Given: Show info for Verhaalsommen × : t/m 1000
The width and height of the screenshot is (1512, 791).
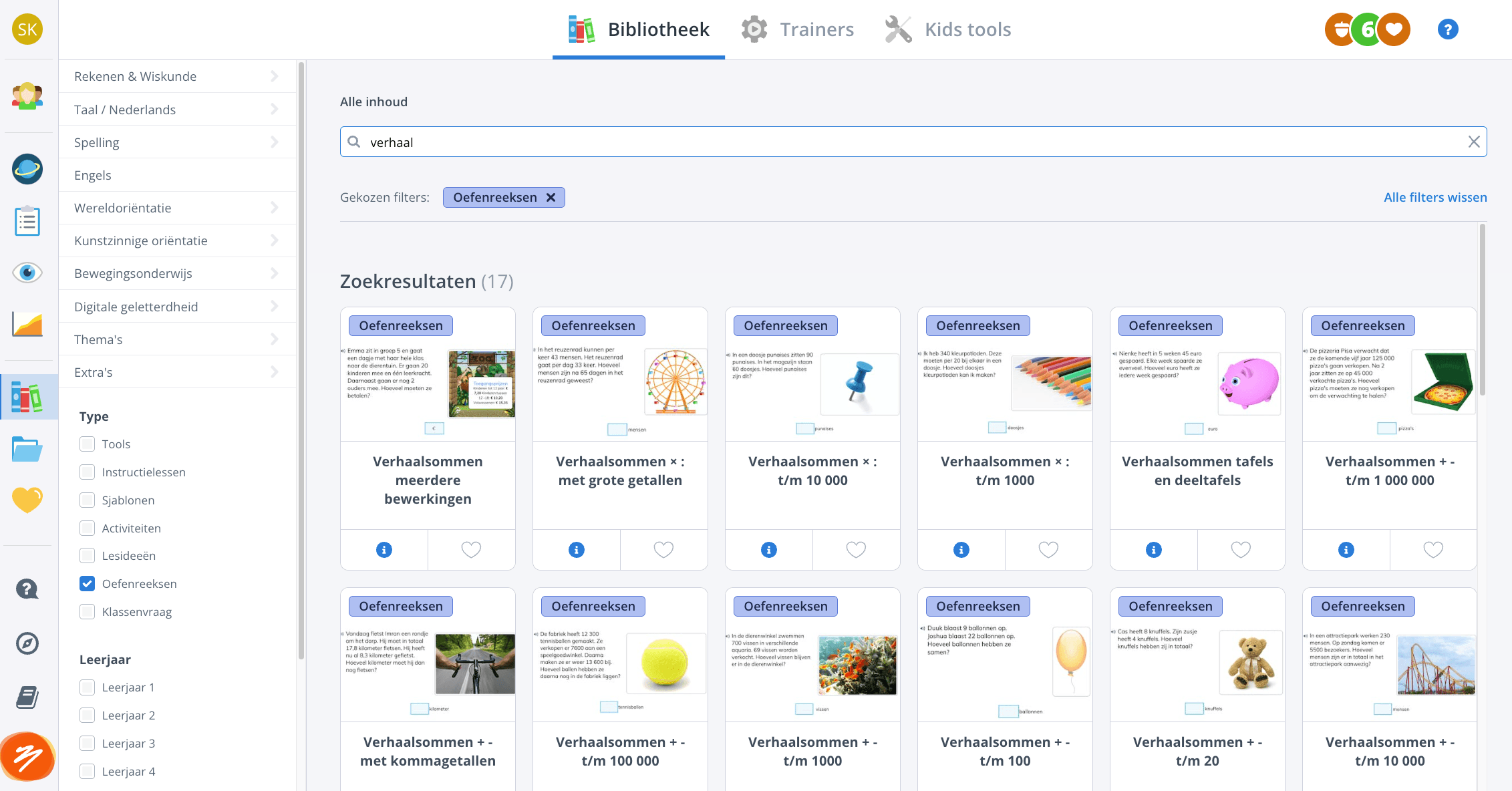Looking at the screenshot, I should tap(961, 550).
